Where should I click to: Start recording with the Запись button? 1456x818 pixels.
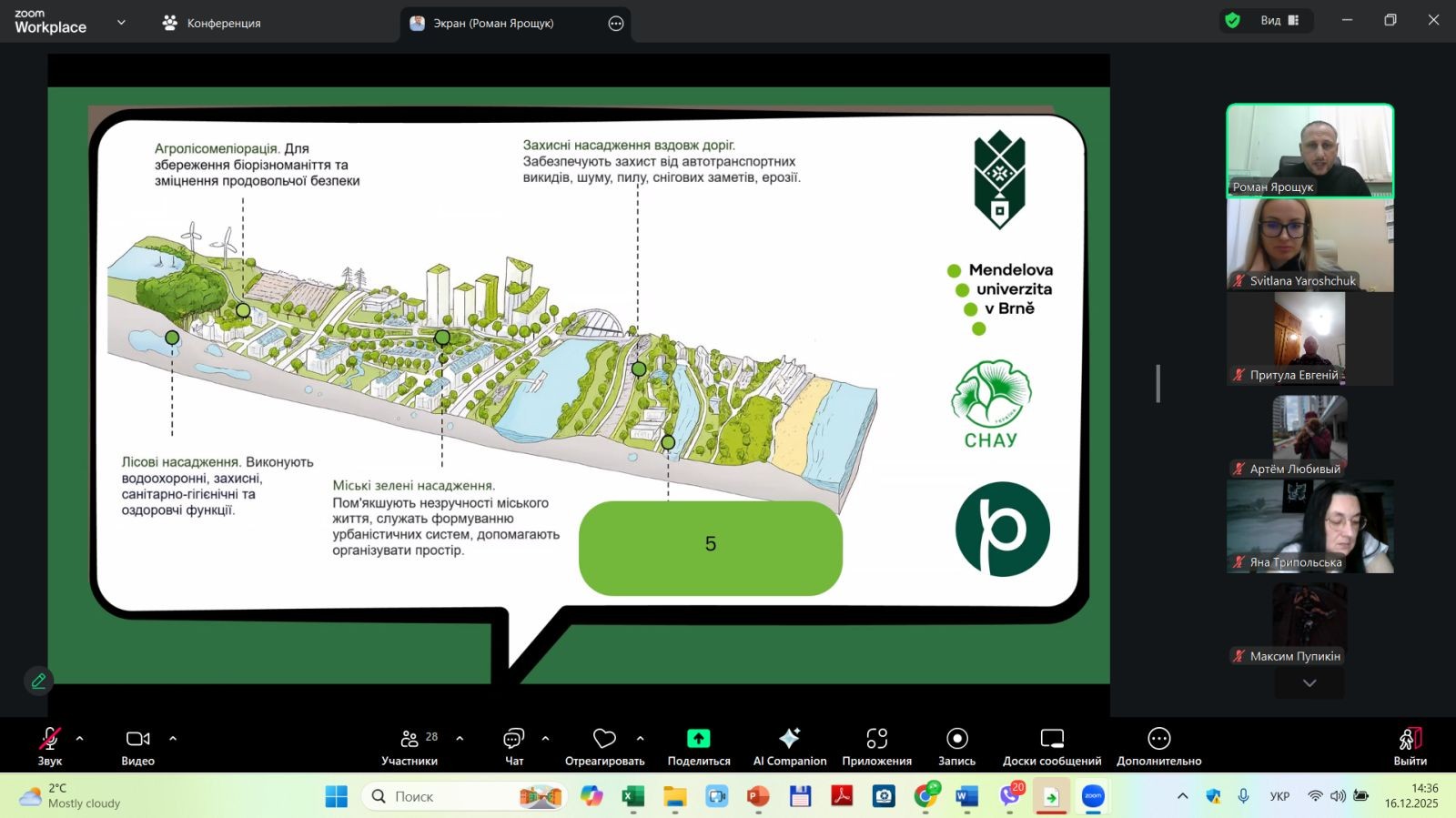point(956,739)
